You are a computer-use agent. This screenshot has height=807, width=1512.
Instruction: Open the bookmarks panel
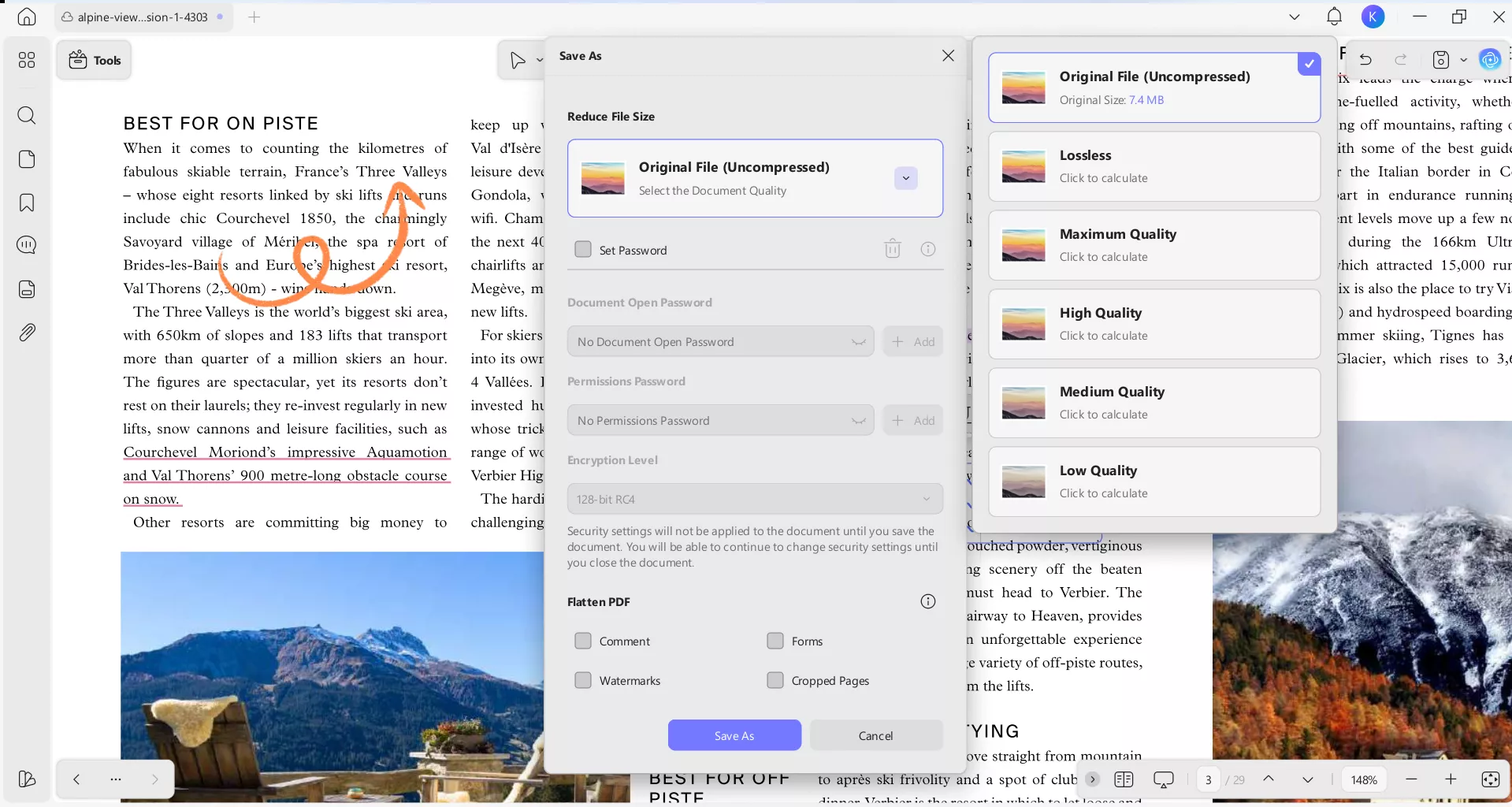(27, 203)
